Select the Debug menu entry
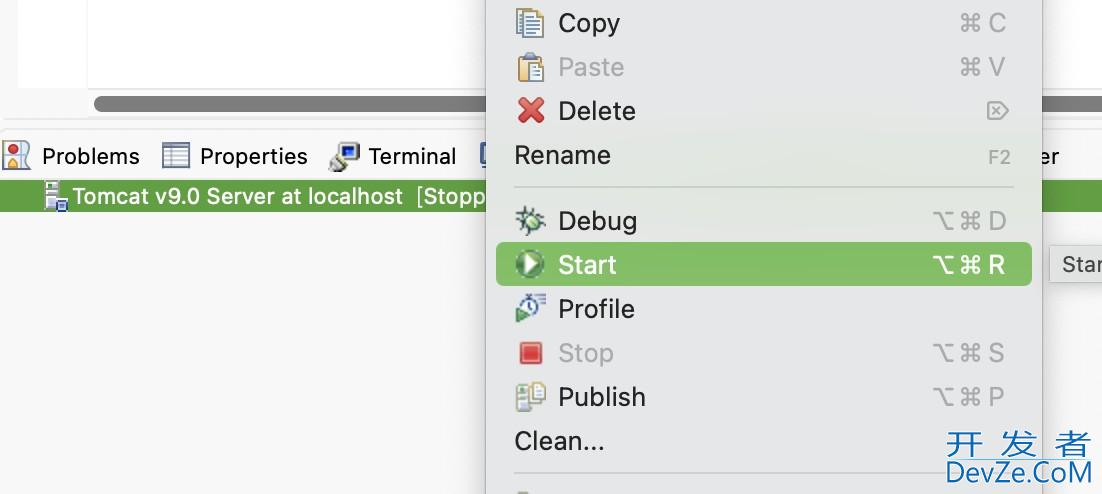 pyautogui.click(x=597, y=221)
